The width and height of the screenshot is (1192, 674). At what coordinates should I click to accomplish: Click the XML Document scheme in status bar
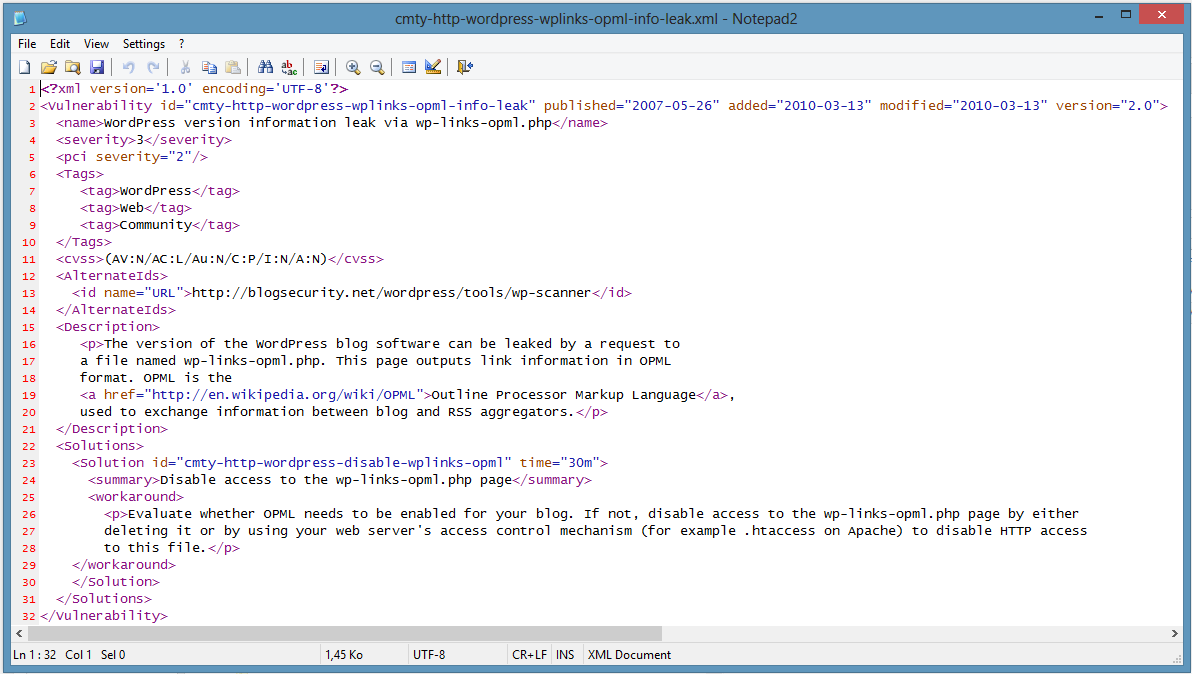click(x=629, y=654)
